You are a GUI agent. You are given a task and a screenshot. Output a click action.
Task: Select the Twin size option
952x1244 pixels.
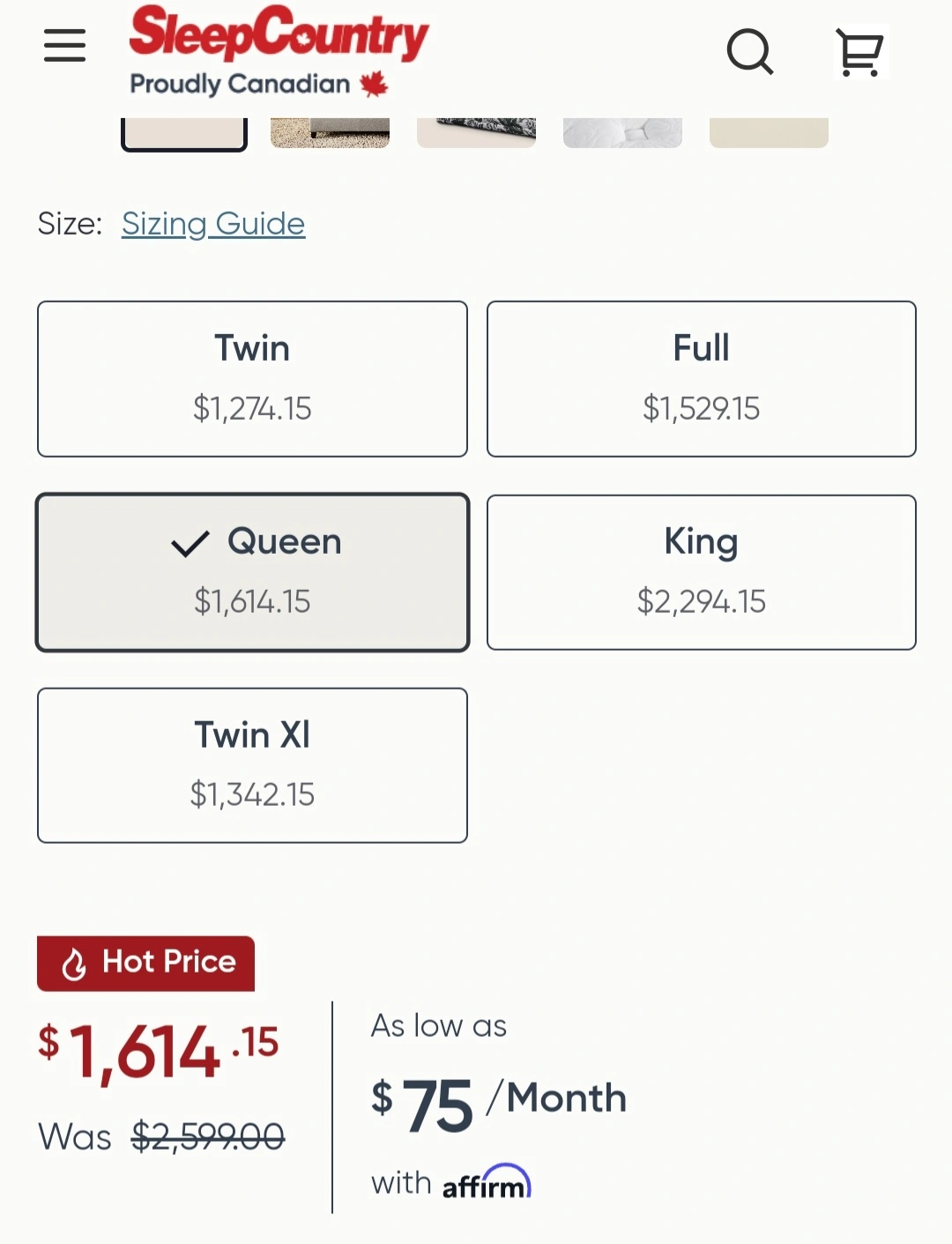(252, 379)
